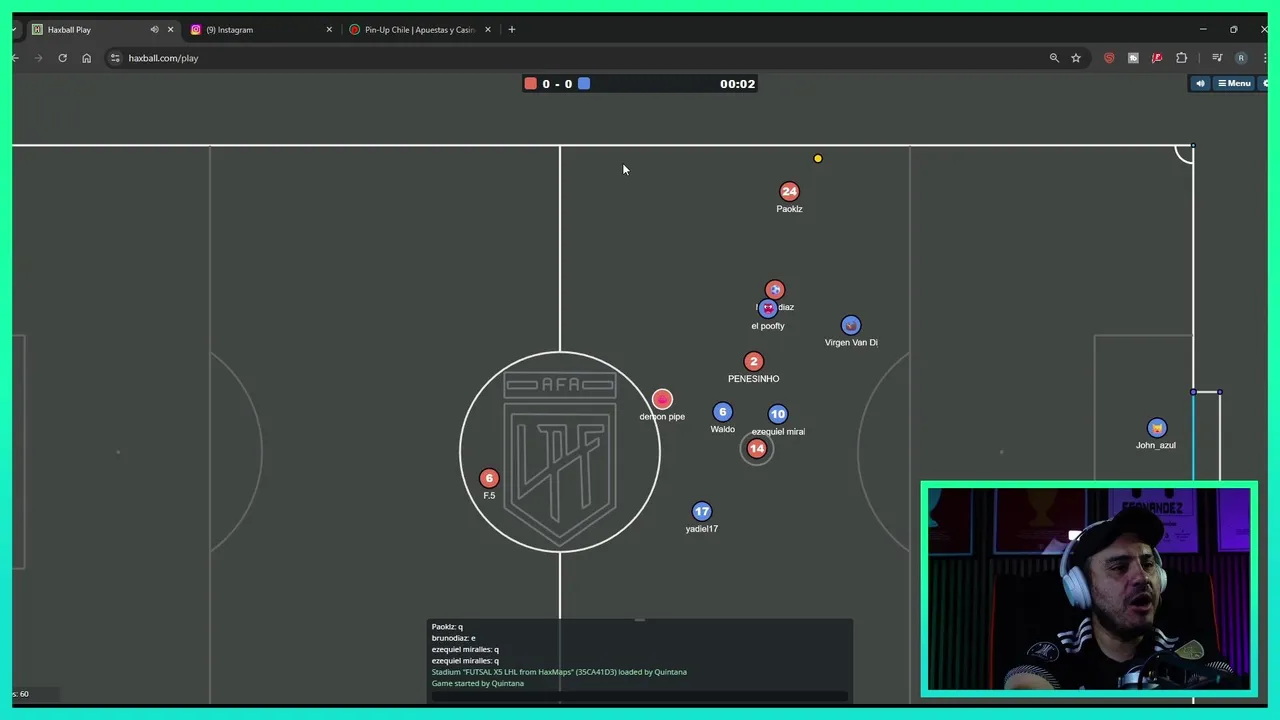Click the "Game started by Quintana" message
The image size is (1280, 720).
tap(477, 683)
